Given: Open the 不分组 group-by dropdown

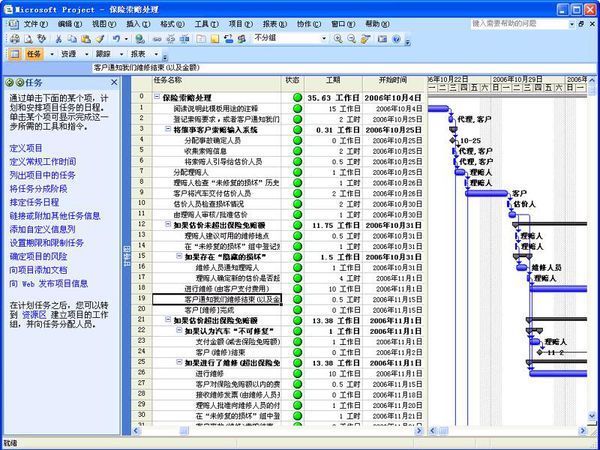Looking at the screenshot, I should click(x=324, y=38).
